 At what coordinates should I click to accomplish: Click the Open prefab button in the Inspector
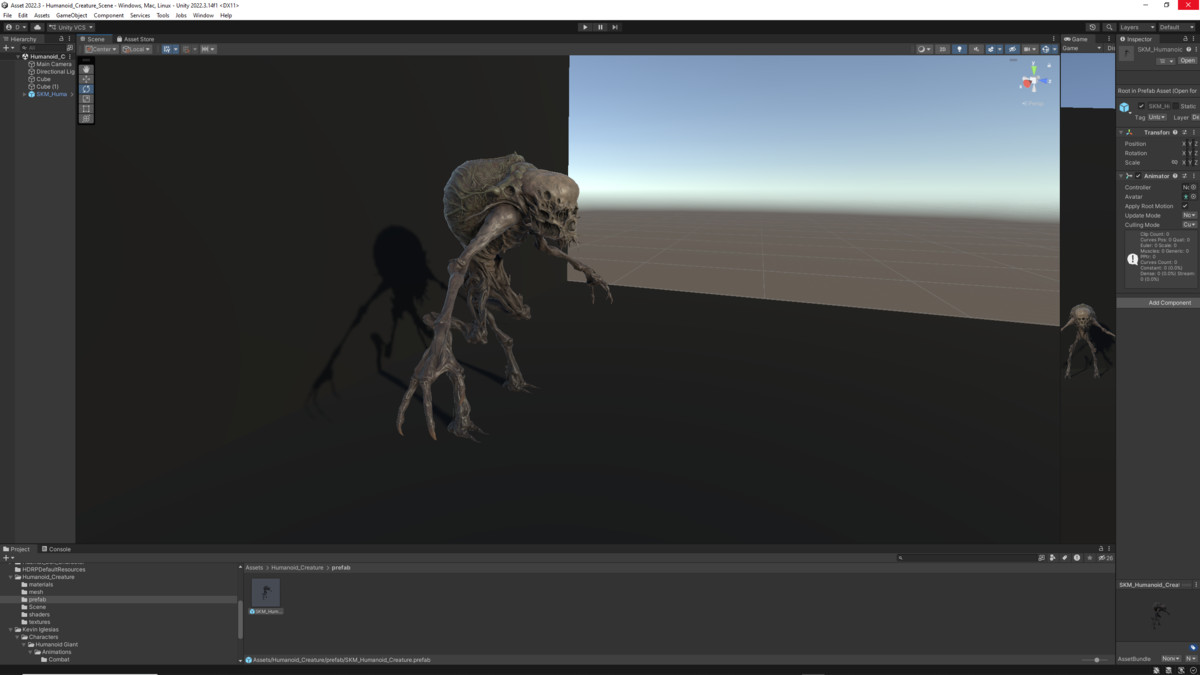1187,60
